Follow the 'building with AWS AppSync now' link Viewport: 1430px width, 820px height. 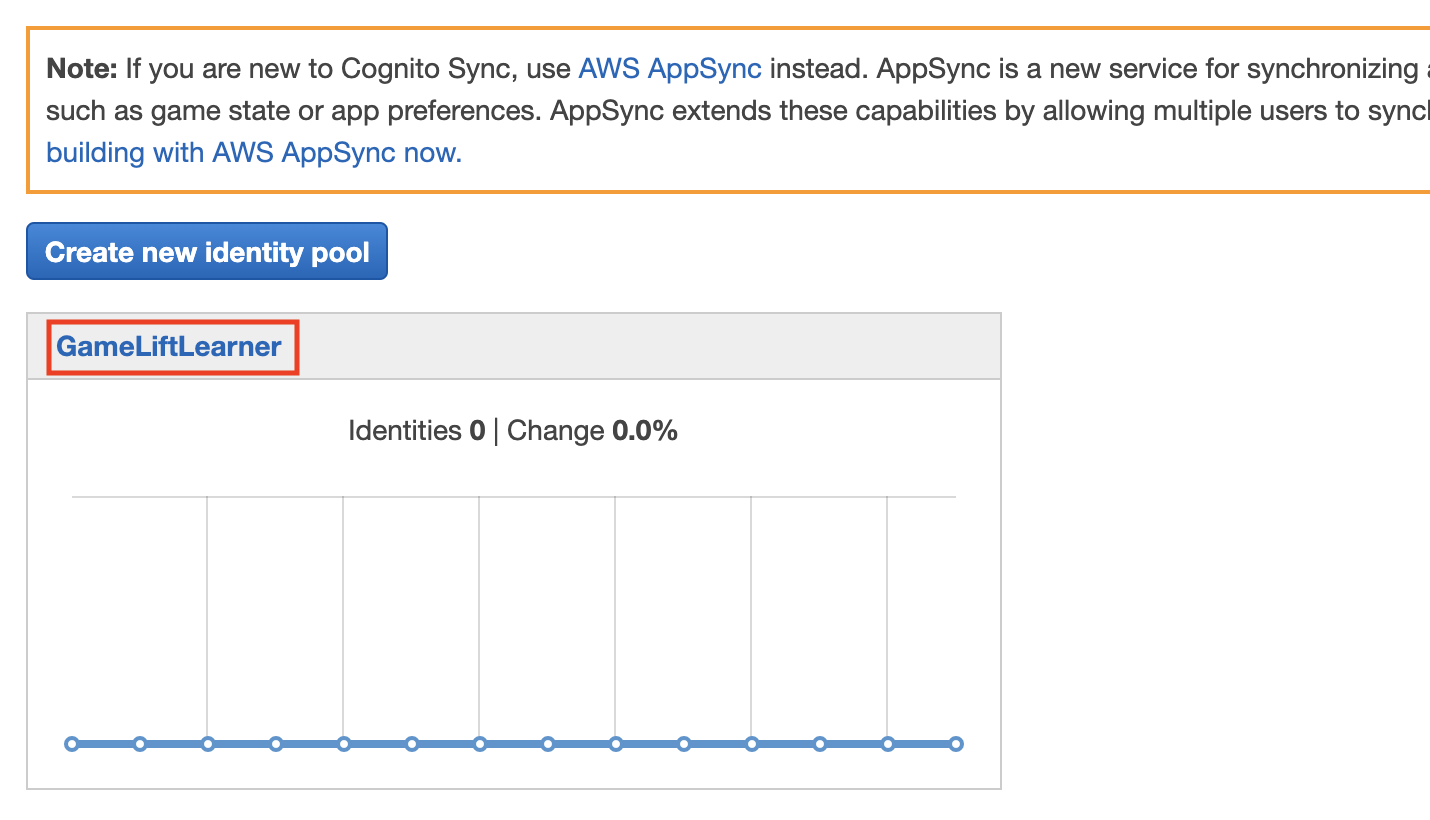254,153
